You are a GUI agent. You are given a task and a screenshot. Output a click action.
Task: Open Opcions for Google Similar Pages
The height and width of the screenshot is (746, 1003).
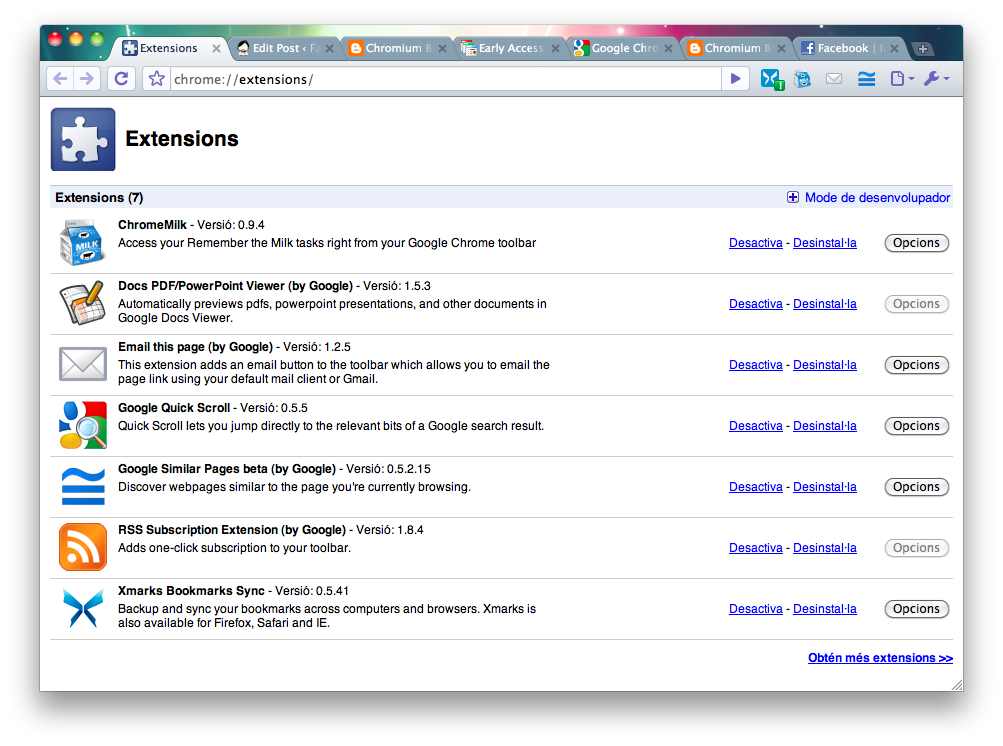916,487
